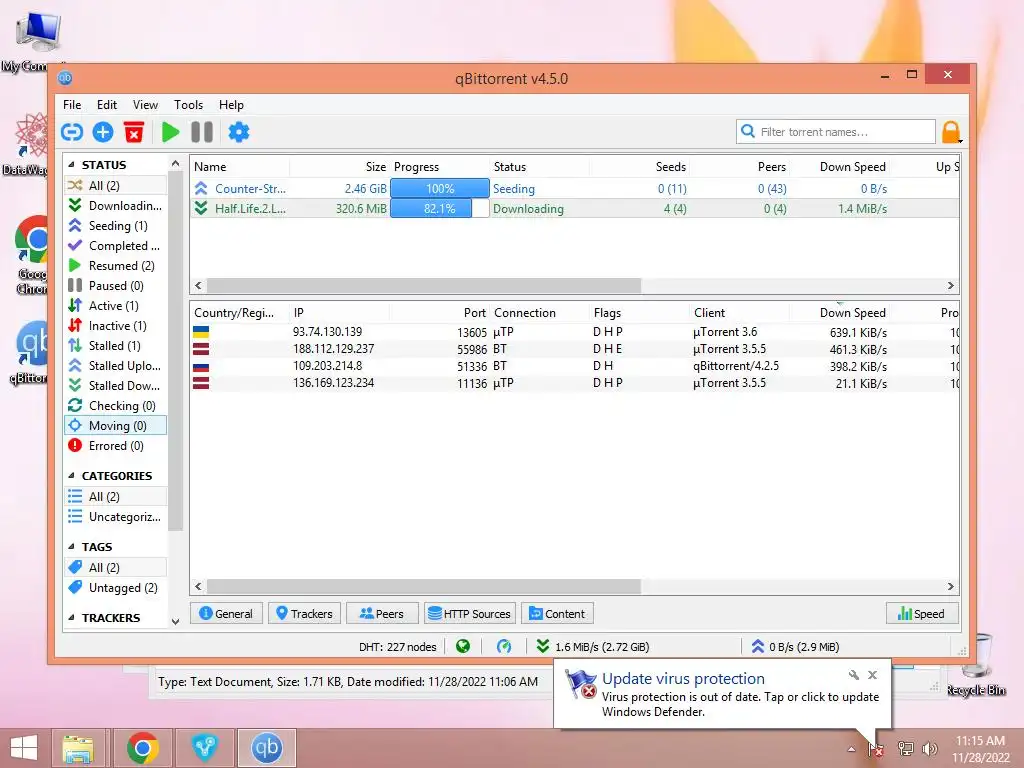Select the Stalled Downloading filter

(116, 386)
